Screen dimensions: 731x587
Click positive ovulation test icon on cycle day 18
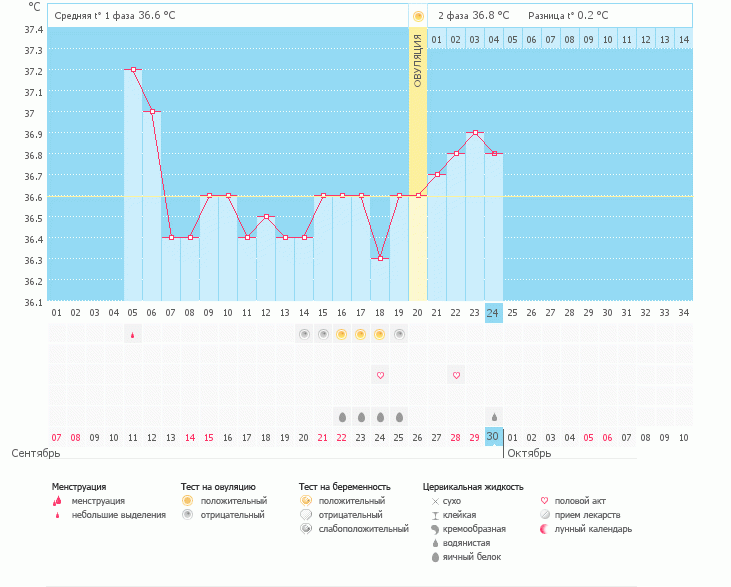[380, 334]
